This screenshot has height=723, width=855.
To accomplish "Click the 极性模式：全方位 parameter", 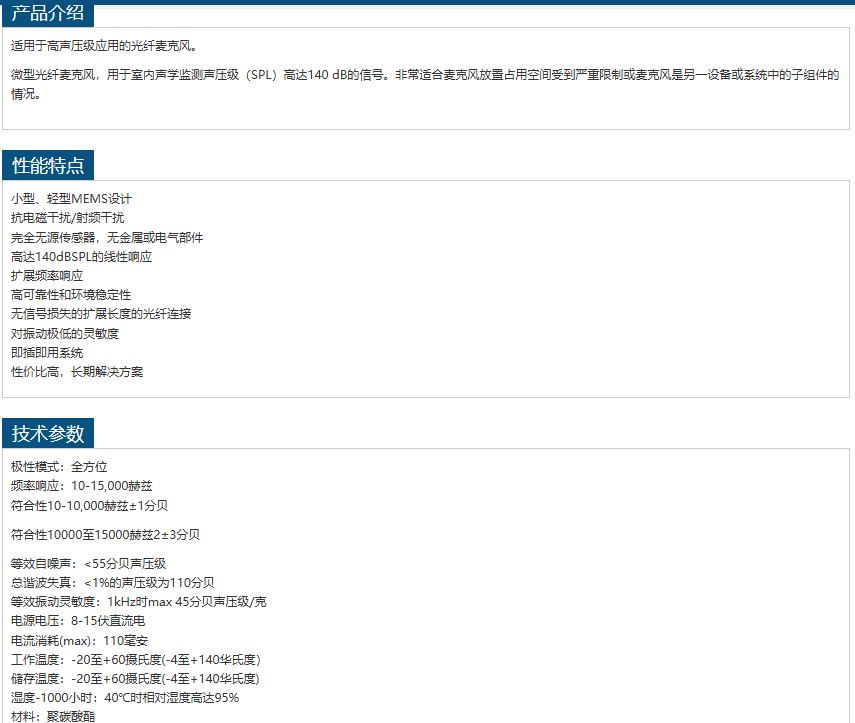I will click(59, 467).
